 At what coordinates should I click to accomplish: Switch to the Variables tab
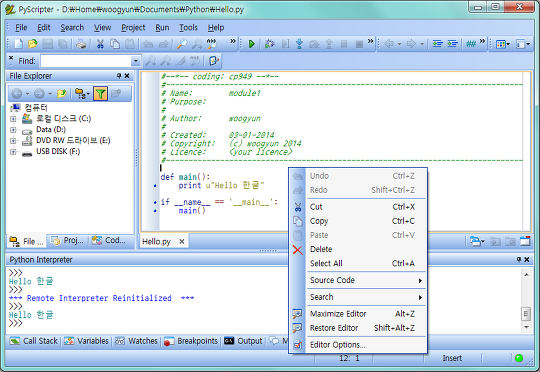click(x=87, y=341)
